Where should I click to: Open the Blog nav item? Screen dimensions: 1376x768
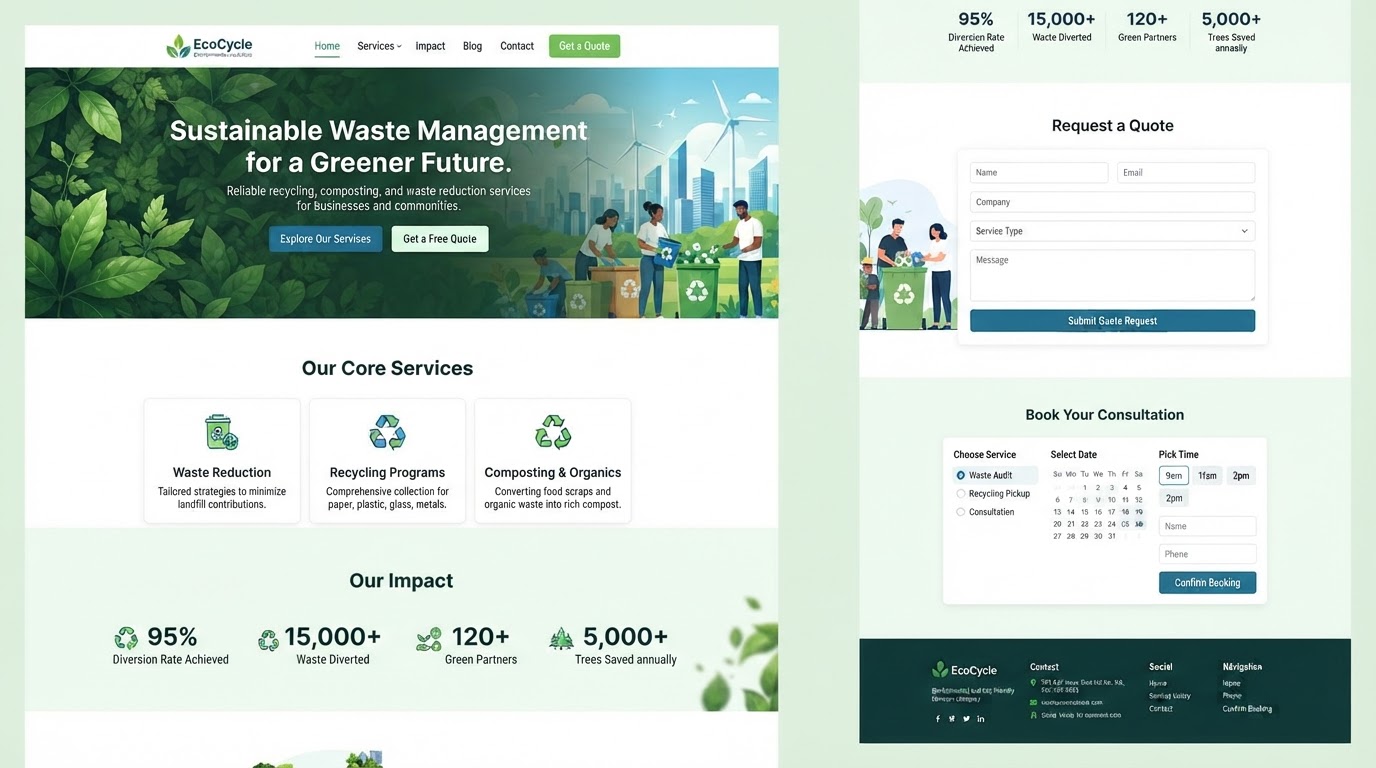click(x=473, y=46)
